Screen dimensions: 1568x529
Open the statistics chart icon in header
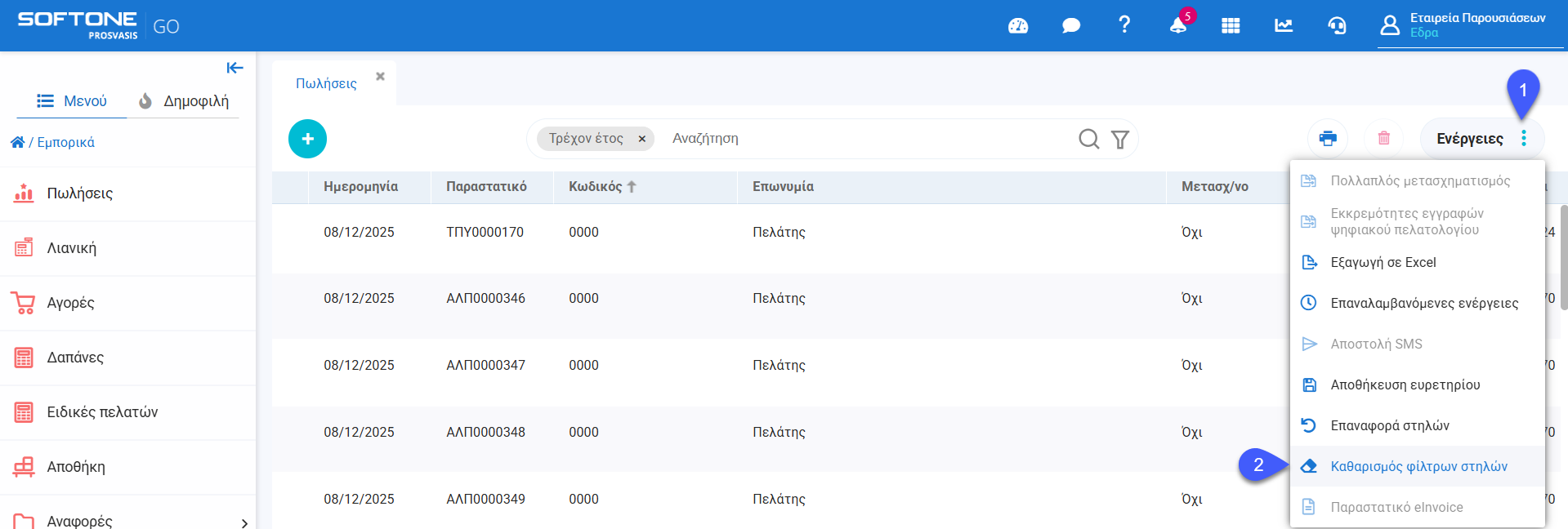tap(1284, 26)
